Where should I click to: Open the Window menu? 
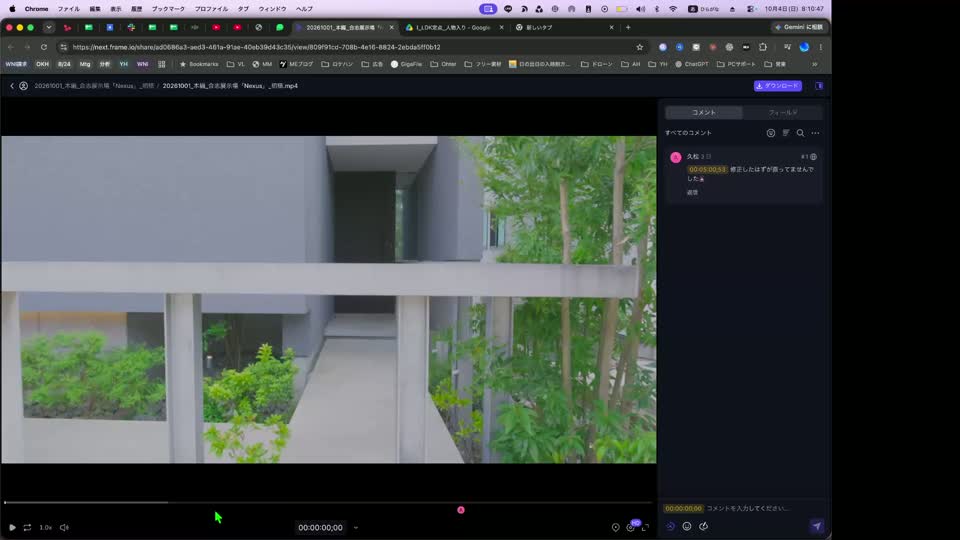coord(272,9)
